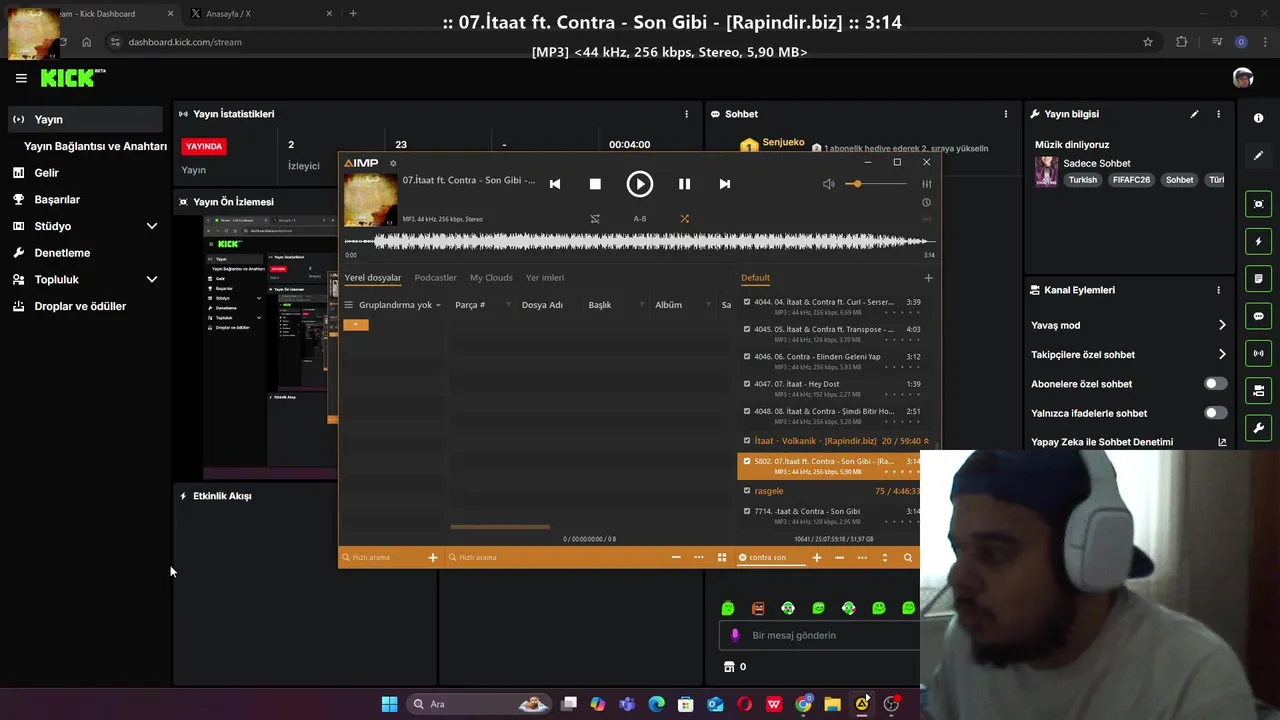Edit Yayın bilgisi with pencil icon

coord(1194,114)
